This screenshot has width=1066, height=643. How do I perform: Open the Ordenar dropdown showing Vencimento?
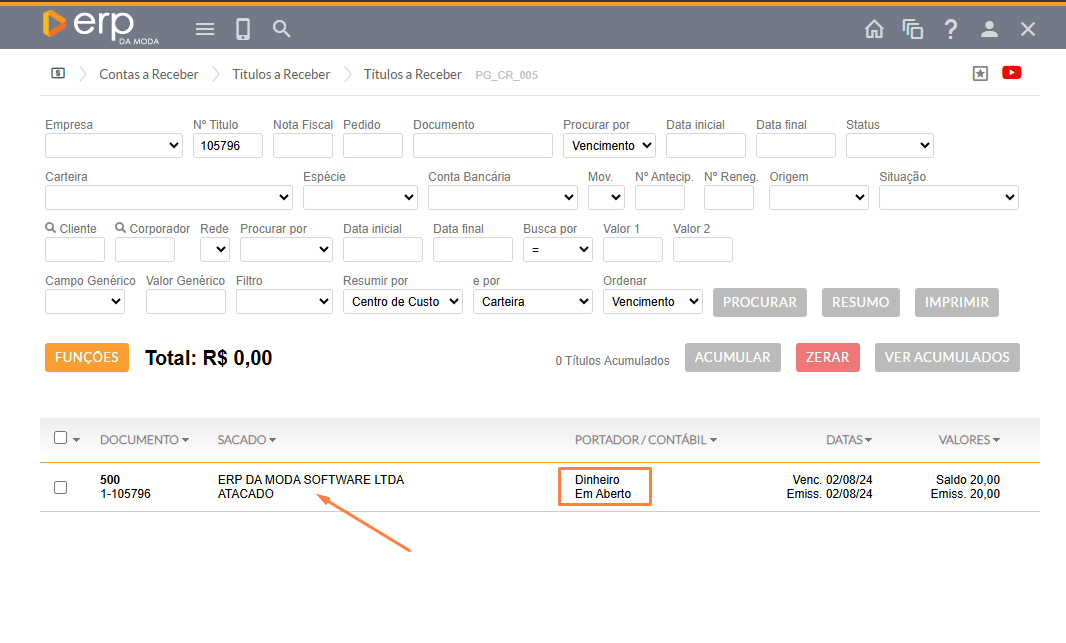coord(652,302)
